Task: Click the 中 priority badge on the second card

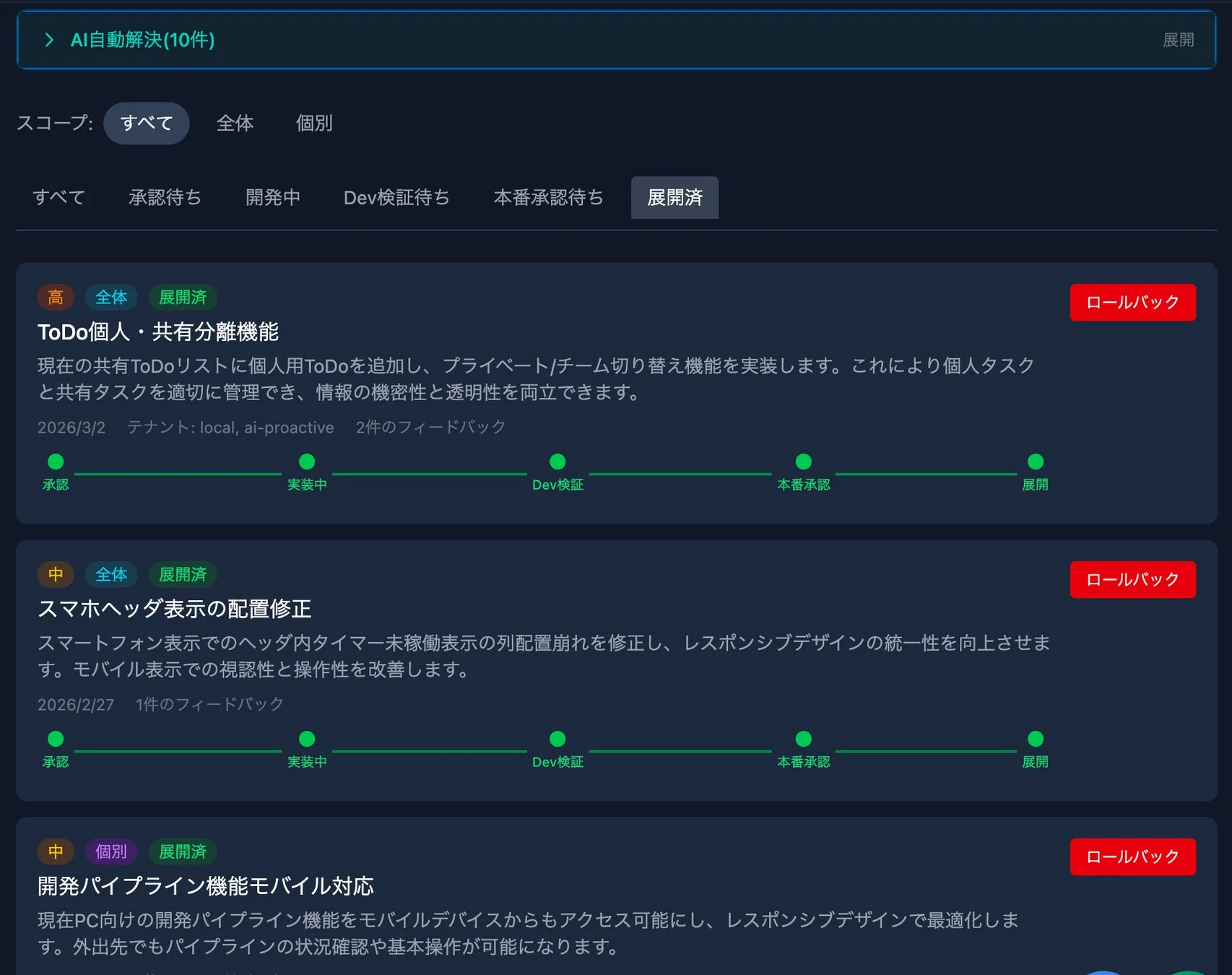Action: coord(56,574)
